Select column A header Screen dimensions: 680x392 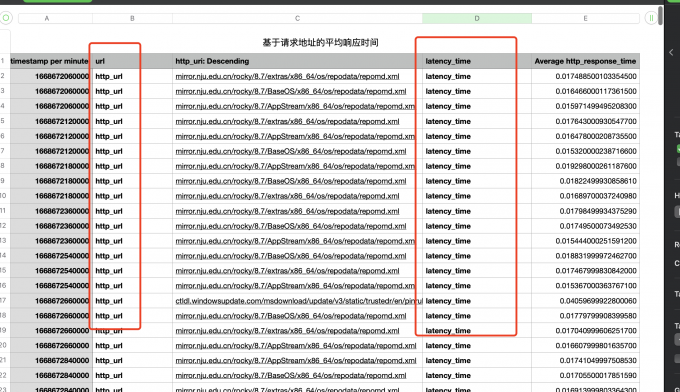pyautogui.click(x=46, y=18)
